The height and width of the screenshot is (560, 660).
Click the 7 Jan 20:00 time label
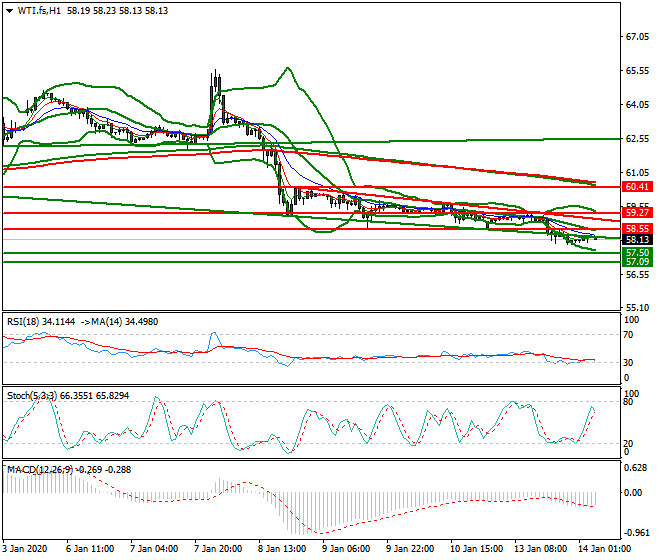218,549
